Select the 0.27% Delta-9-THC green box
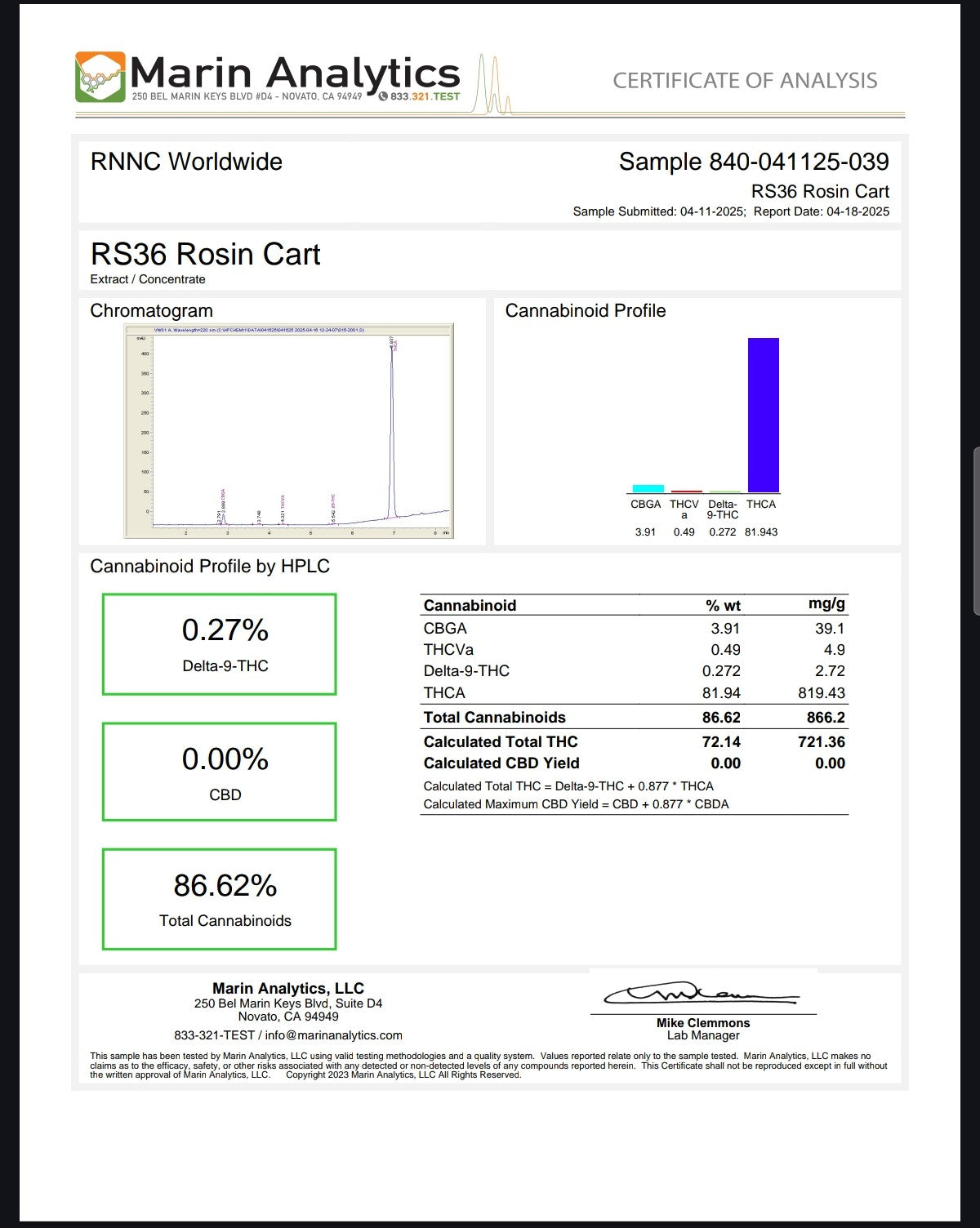Screen dimensions: 980x1228 219,644
